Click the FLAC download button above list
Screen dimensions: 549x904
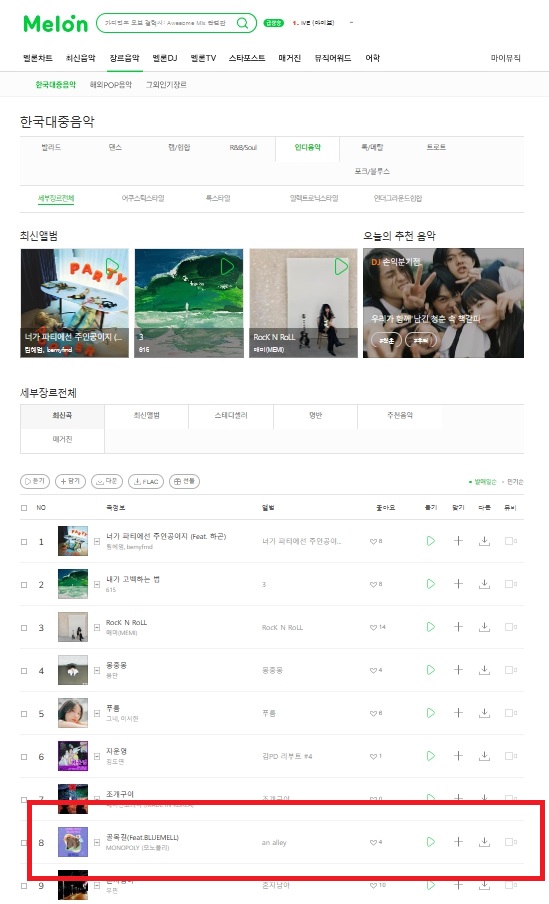coord(146,481)
